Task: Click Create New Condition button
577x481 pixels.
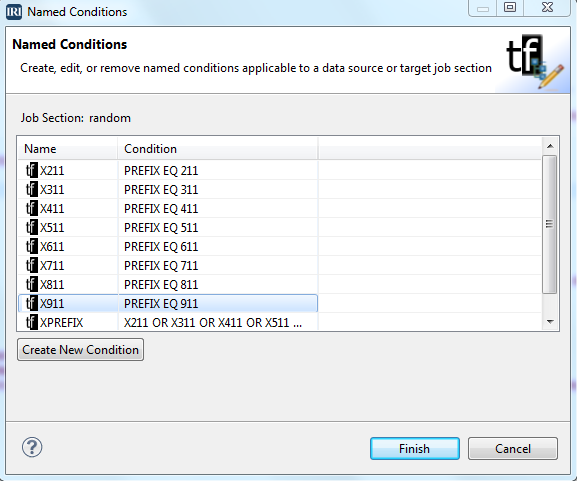Action: click(x=80, y=350)
